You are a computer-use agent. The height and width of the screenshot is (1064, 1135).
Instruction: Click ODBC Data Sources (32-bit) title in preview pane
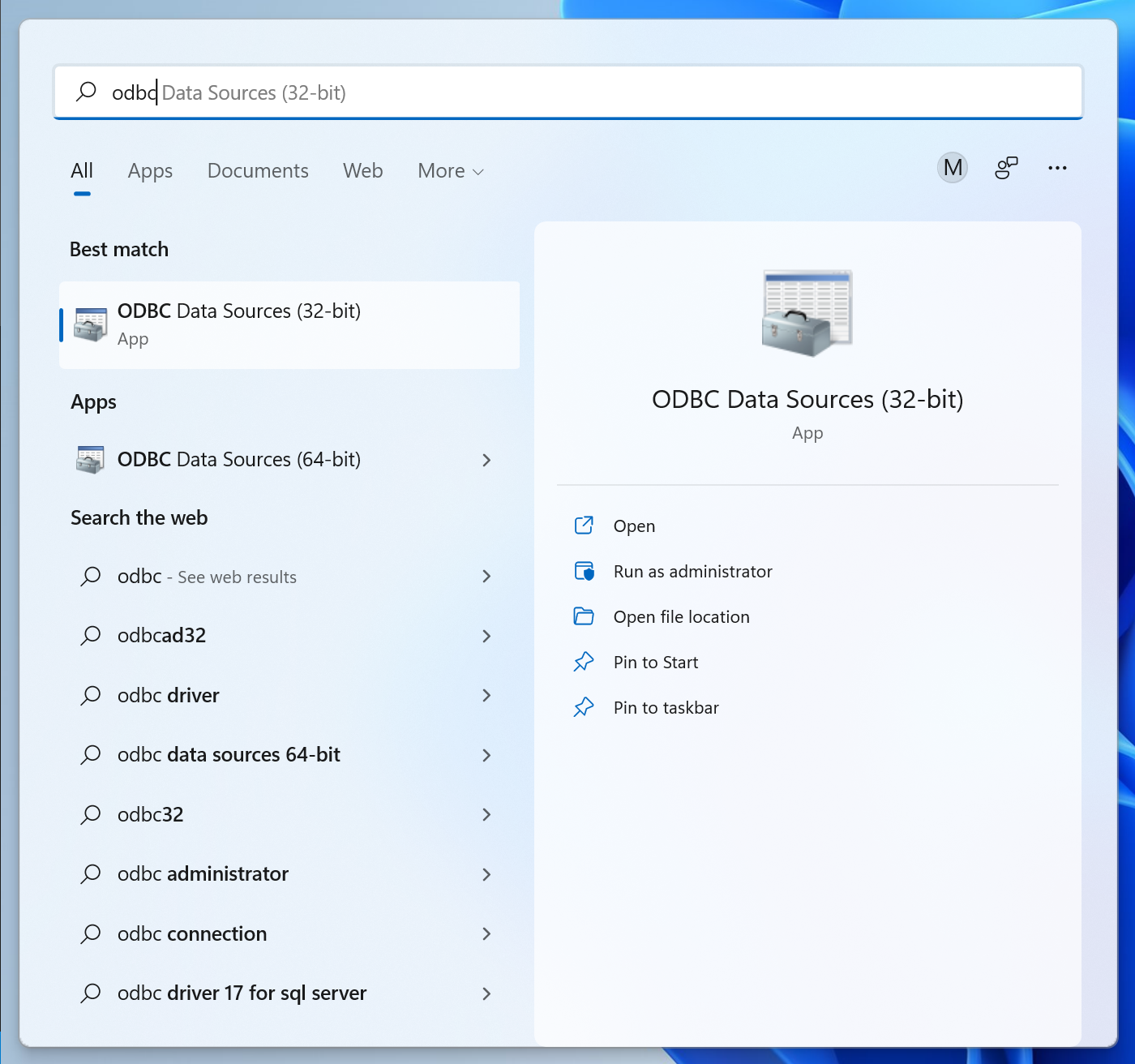807,400
